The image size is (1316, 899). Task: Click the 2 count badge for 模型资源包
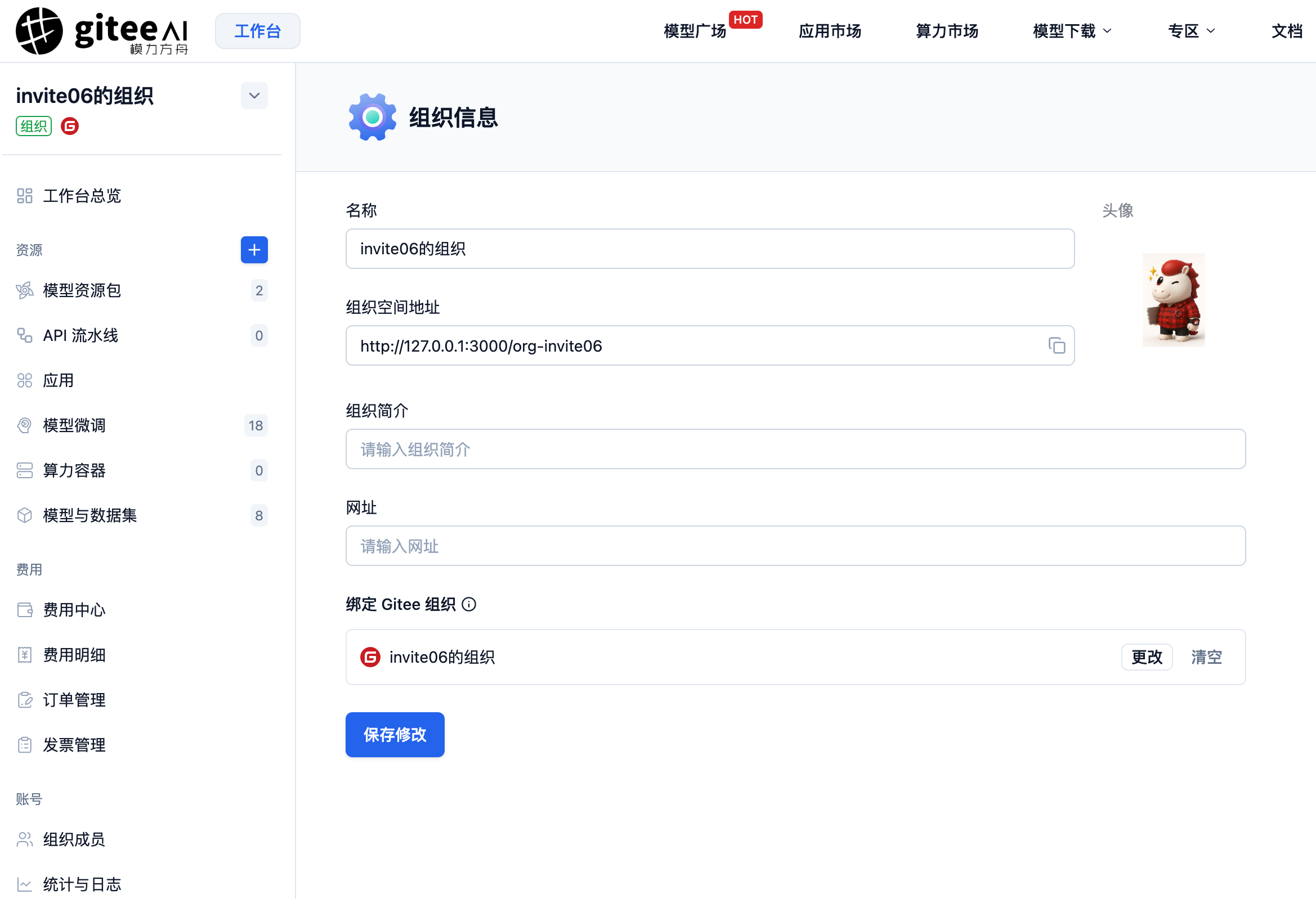pyautogui.click(x=259, y=290)
